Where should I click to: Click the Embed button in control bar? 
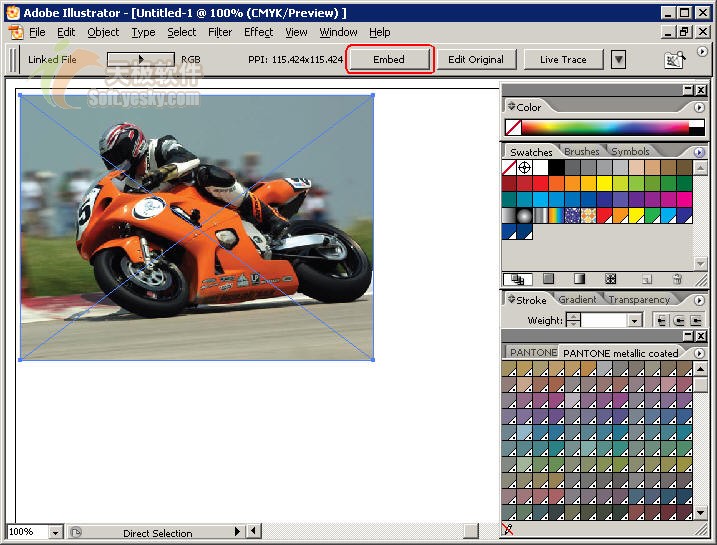tap(389, 59)
